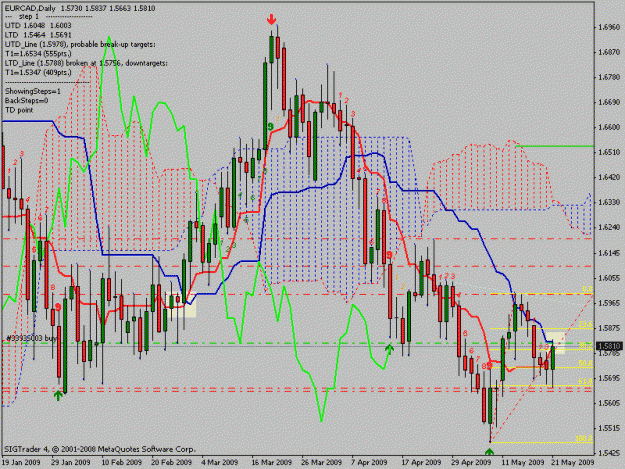Click the '26 Mar 2009' date label
Screen dimensions: 625x469
(x=322, y=462)
